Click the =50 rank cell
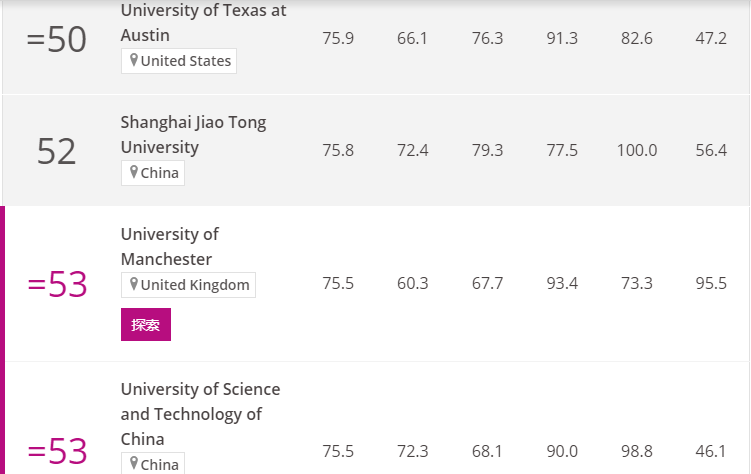Screen dimensions: 751x474 click(57, 39)
